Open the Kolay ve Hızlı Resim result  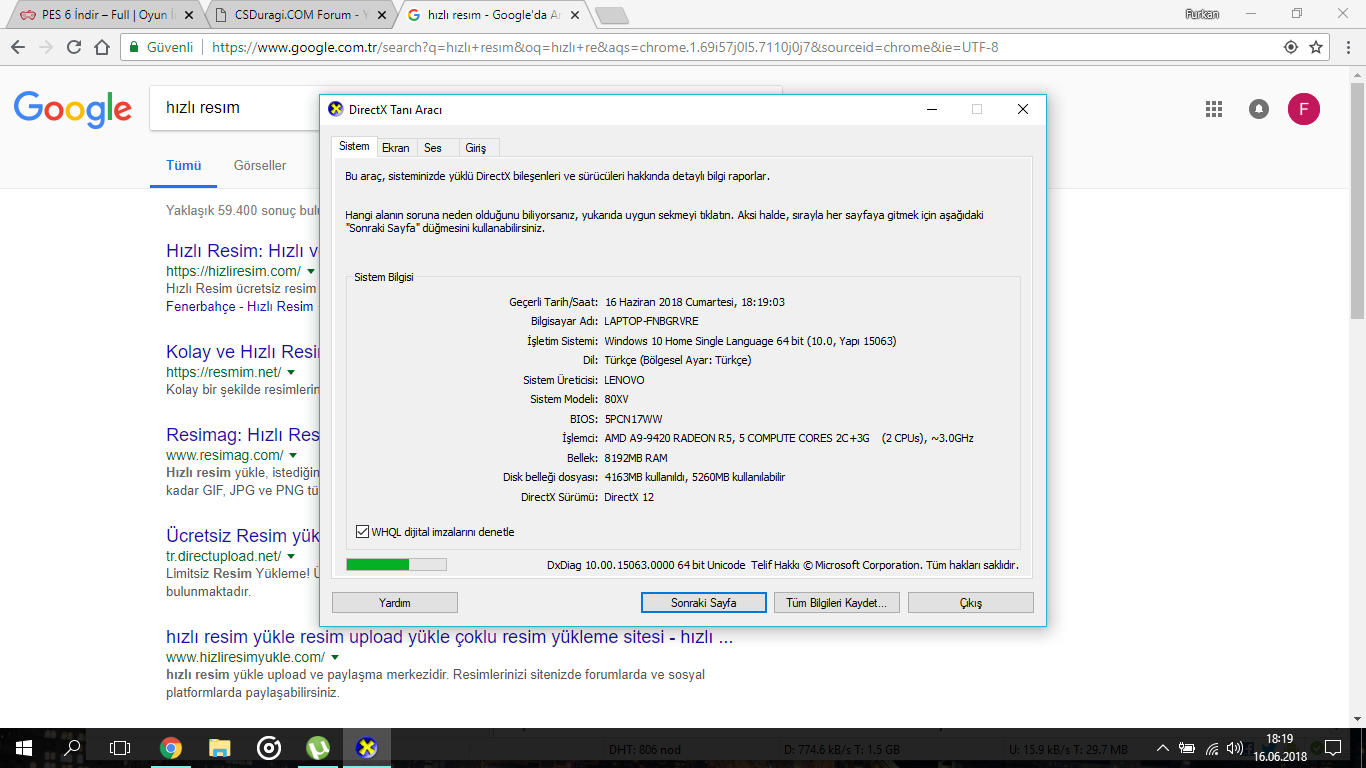click(242, 352)
